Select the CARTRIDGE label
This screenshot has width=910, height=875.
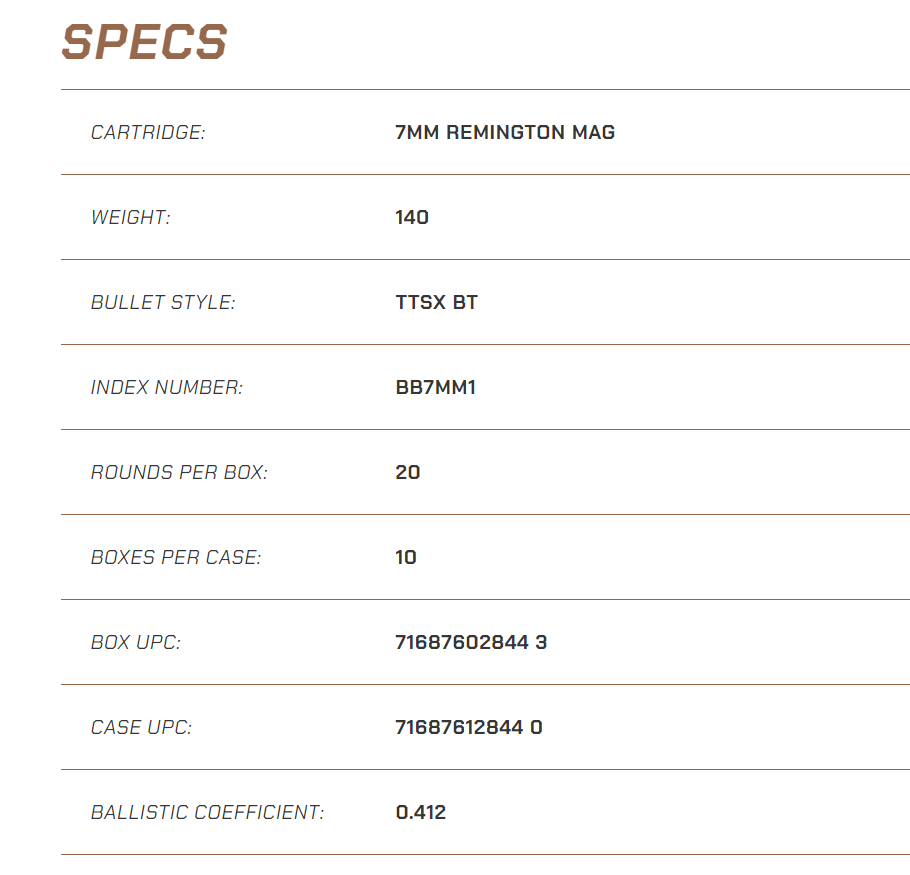[148, 132]
